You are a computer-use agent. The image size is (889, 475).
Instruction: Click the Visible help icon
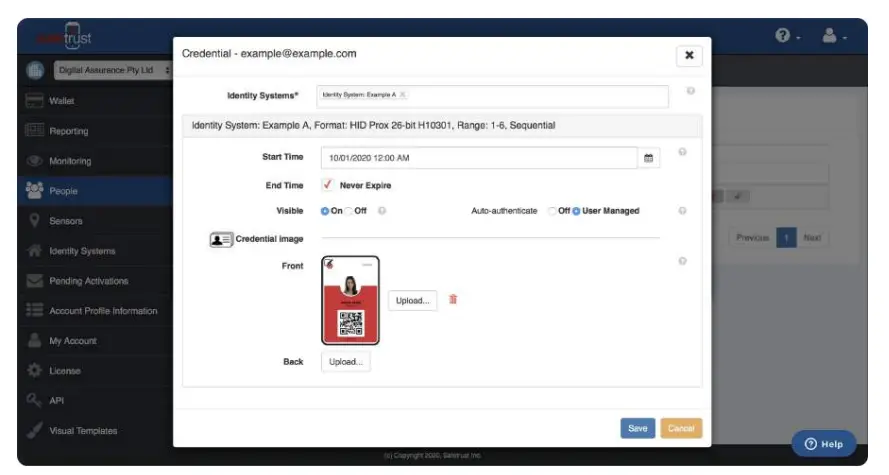(x=382, y=211)
